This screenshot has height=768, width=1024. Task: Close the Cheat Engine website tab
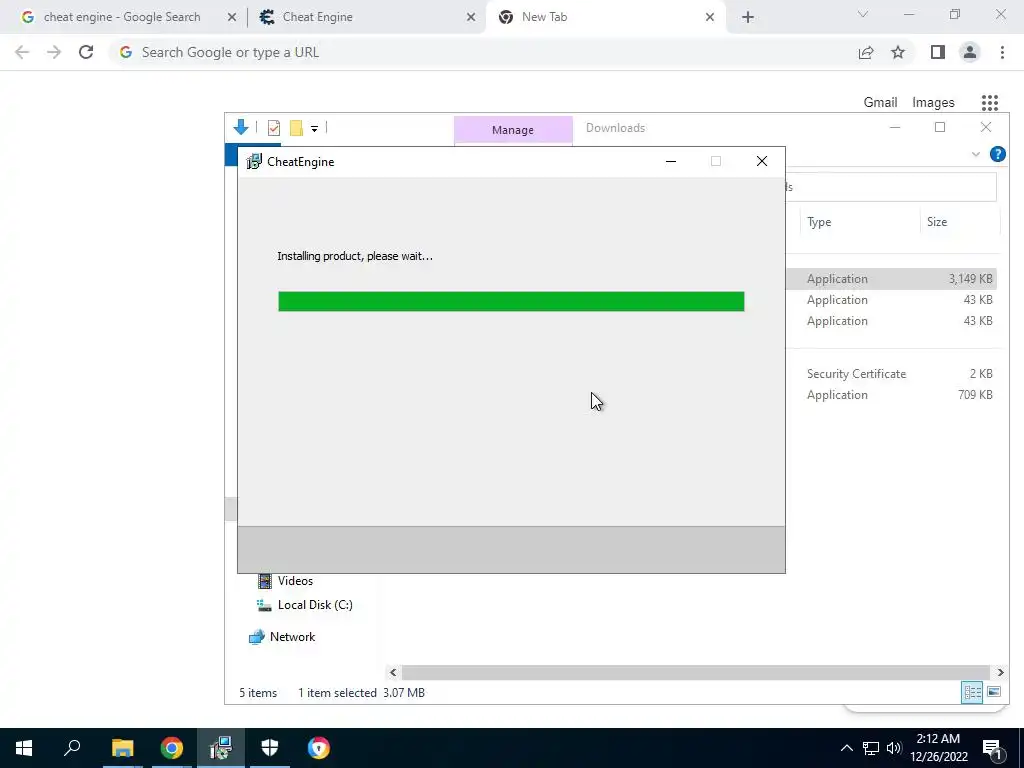tap(471, 17)
